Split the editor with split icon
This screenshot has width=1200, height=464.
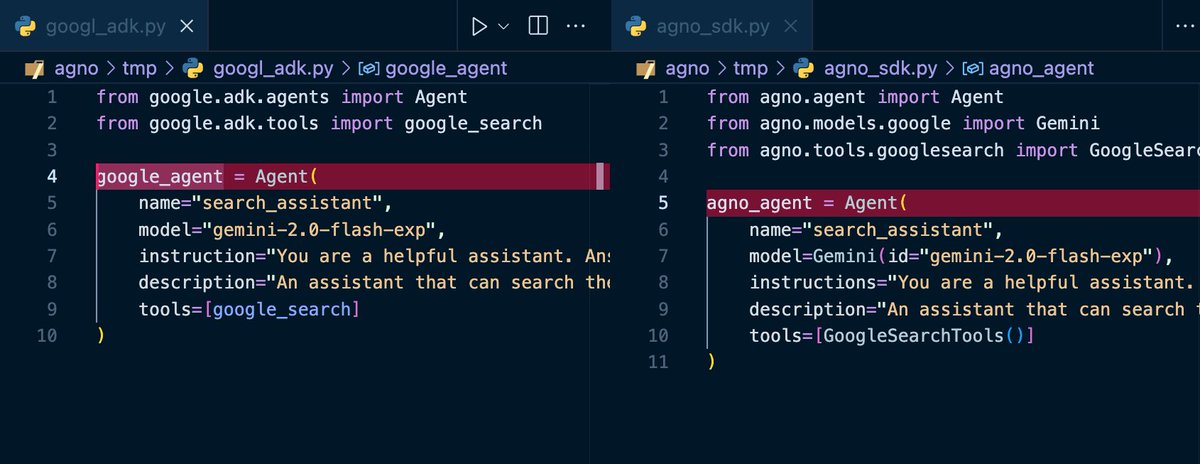click(538, 27)
